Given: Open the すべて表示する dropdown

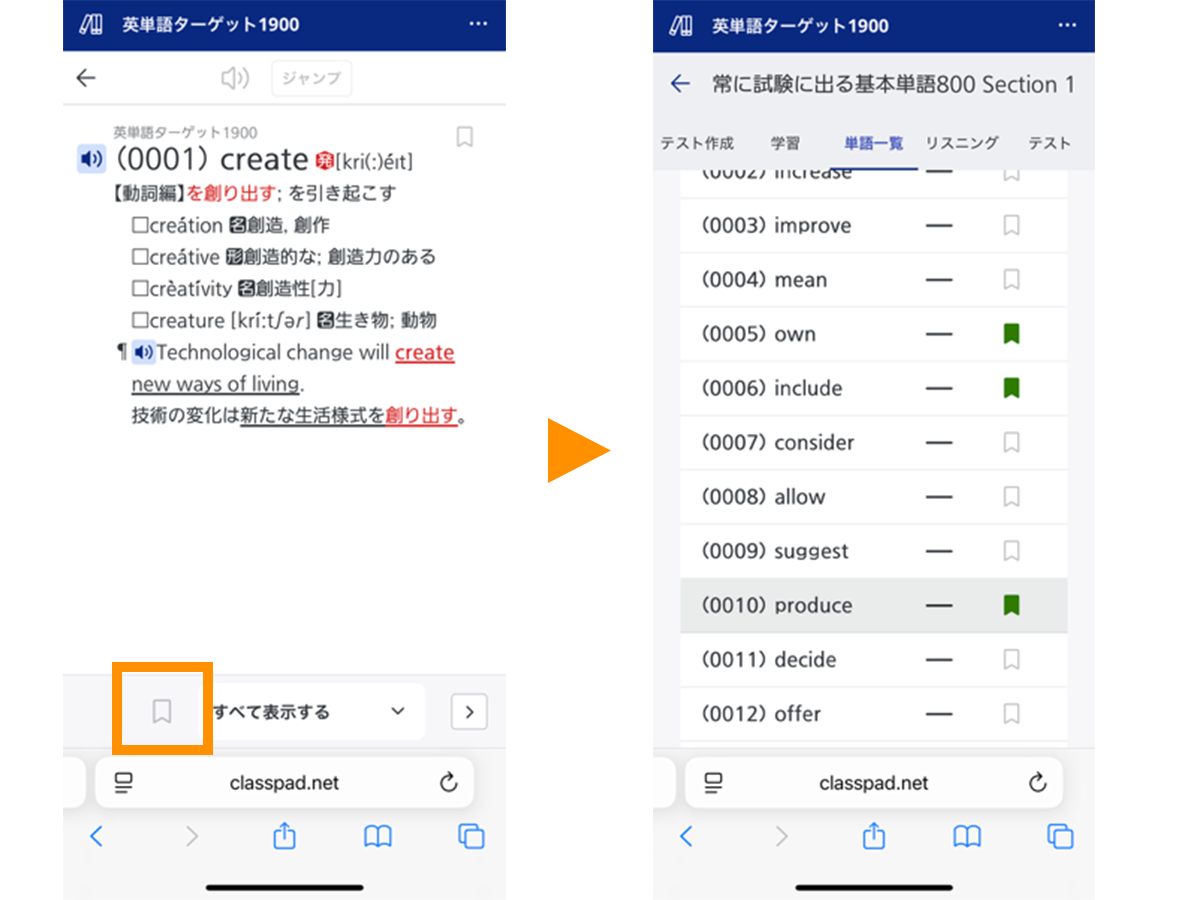Looking at the screenshot, I should pyautogui.click(x=314, y=712).
